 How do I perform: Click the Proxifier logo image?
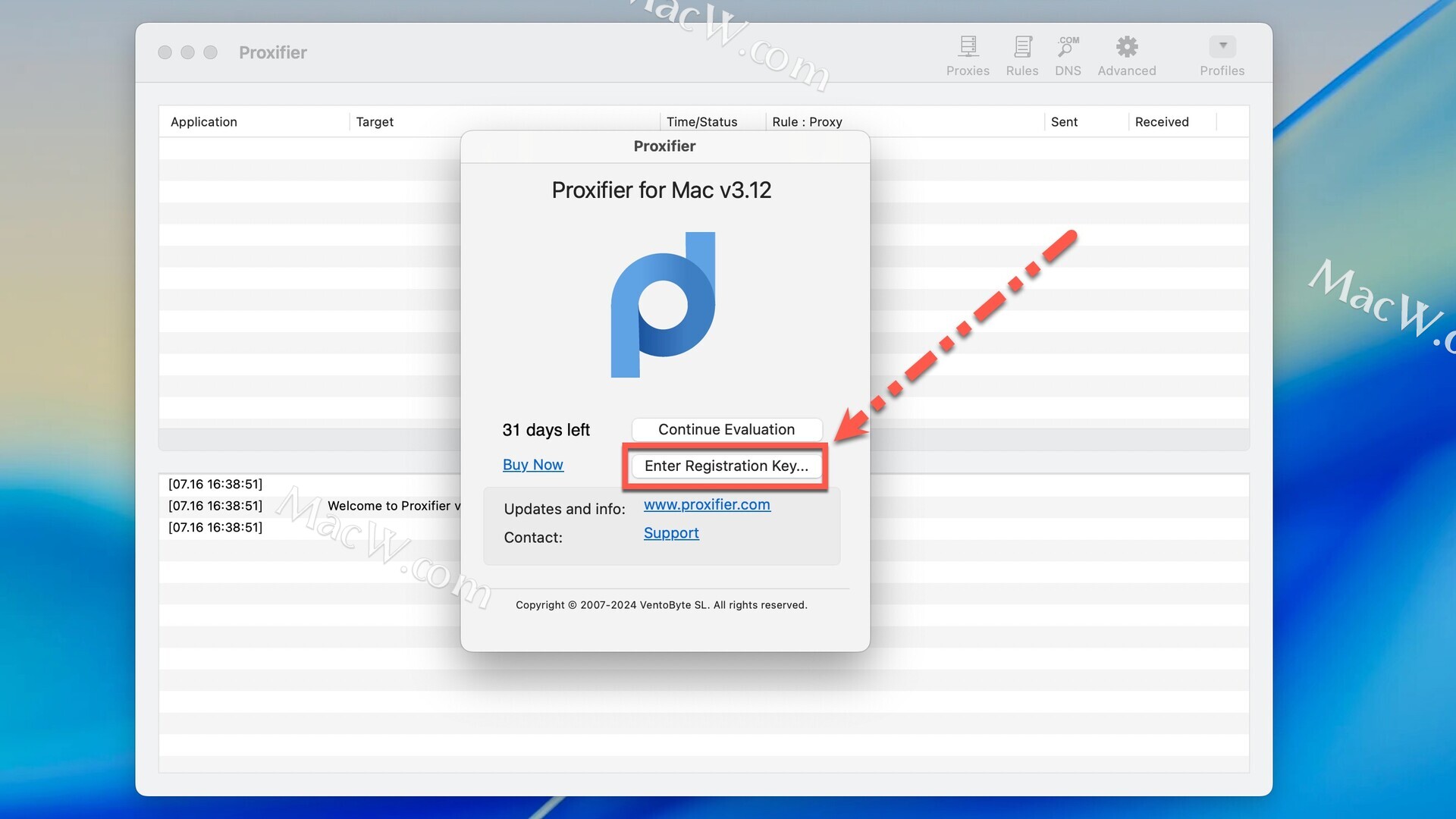[x=664, y=305]
